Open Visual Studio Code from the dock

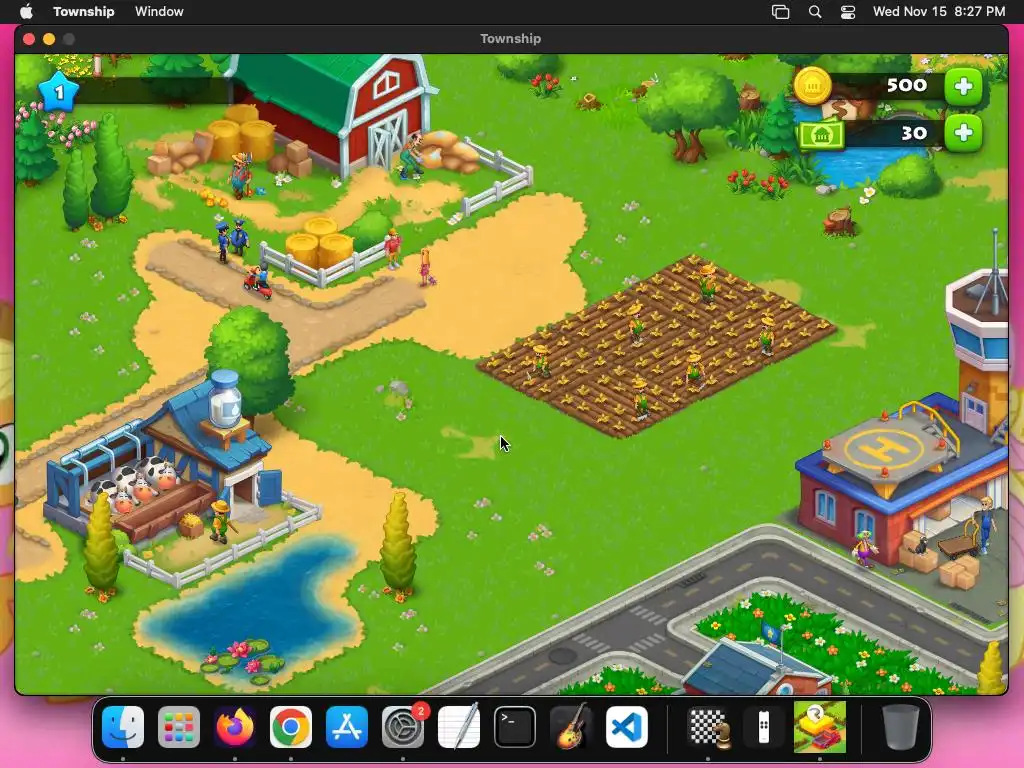(x=627, y=726)
